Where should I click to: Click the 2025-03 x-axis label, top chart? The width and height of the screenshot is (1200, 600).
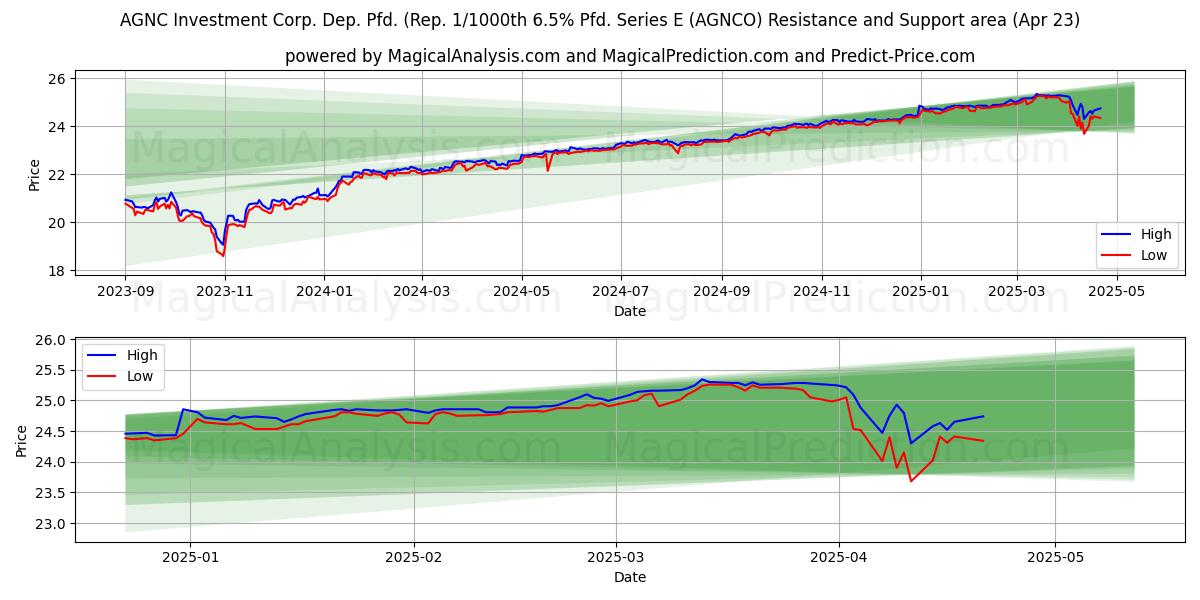[x=1017, y=291]
